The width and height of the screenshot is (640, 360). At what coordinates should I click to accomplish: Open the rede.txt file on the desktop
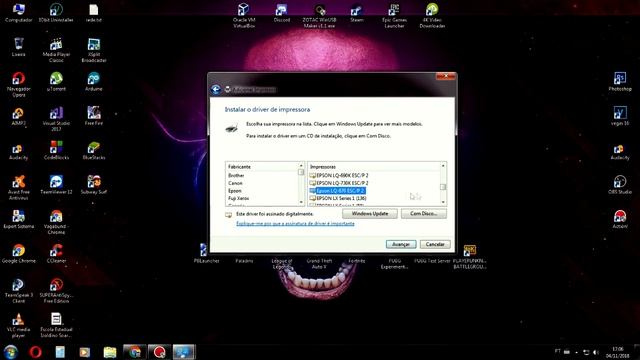point(94,13)
